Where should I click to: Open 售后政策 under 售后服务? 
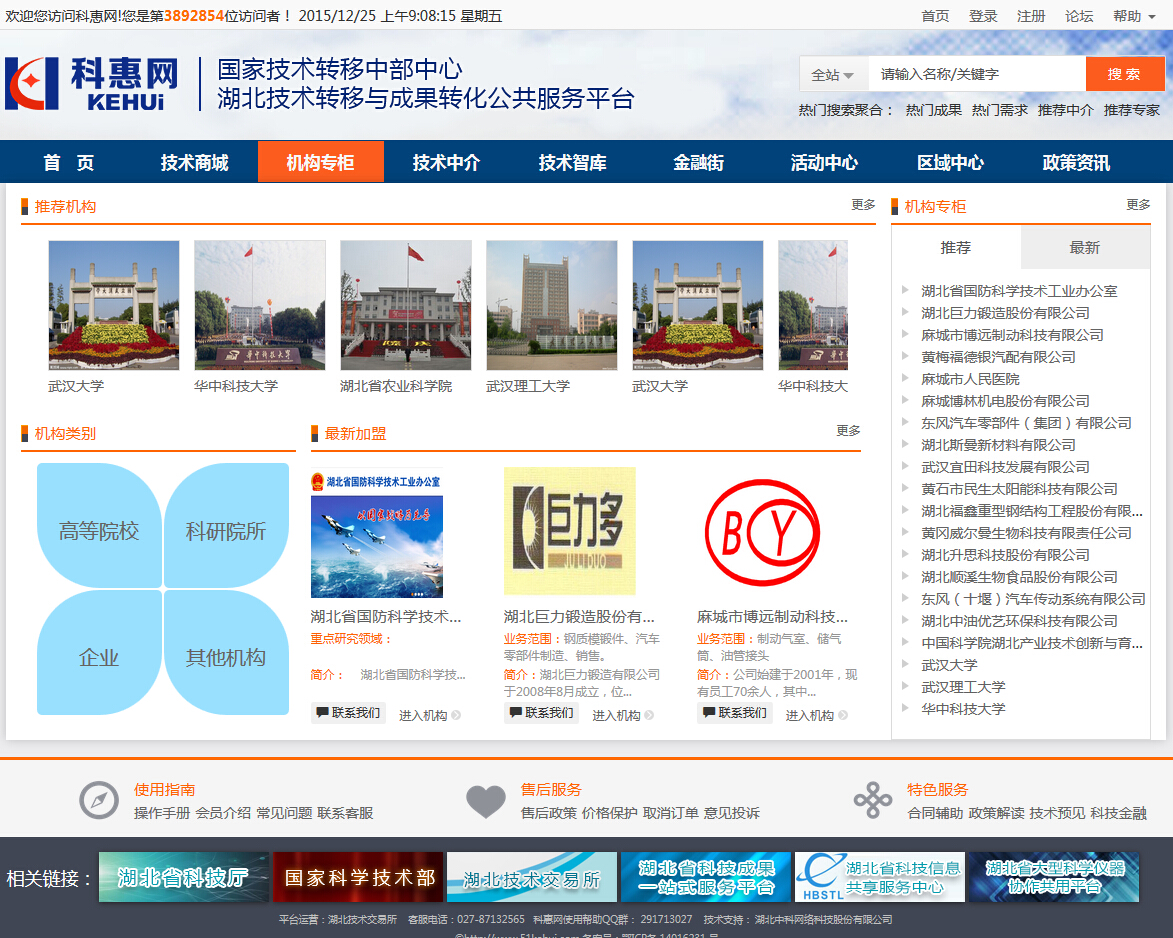[548, 813]
